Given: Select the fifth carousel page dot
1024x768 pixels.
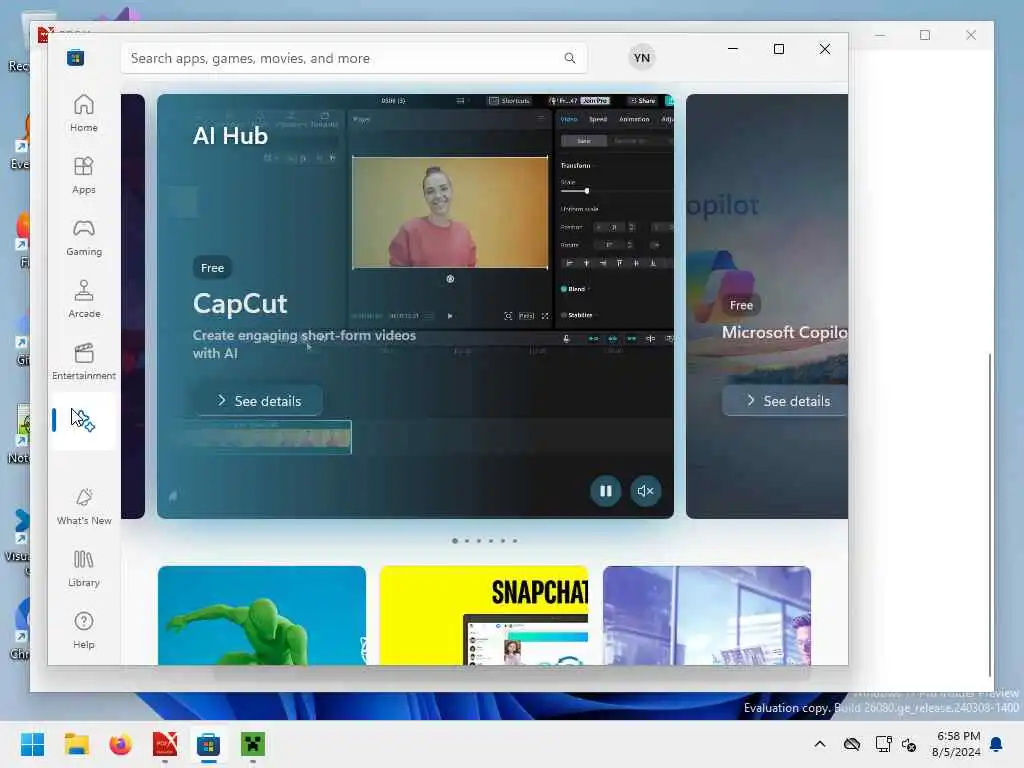Looking at the screenshot, I should [x=503, y=541].
